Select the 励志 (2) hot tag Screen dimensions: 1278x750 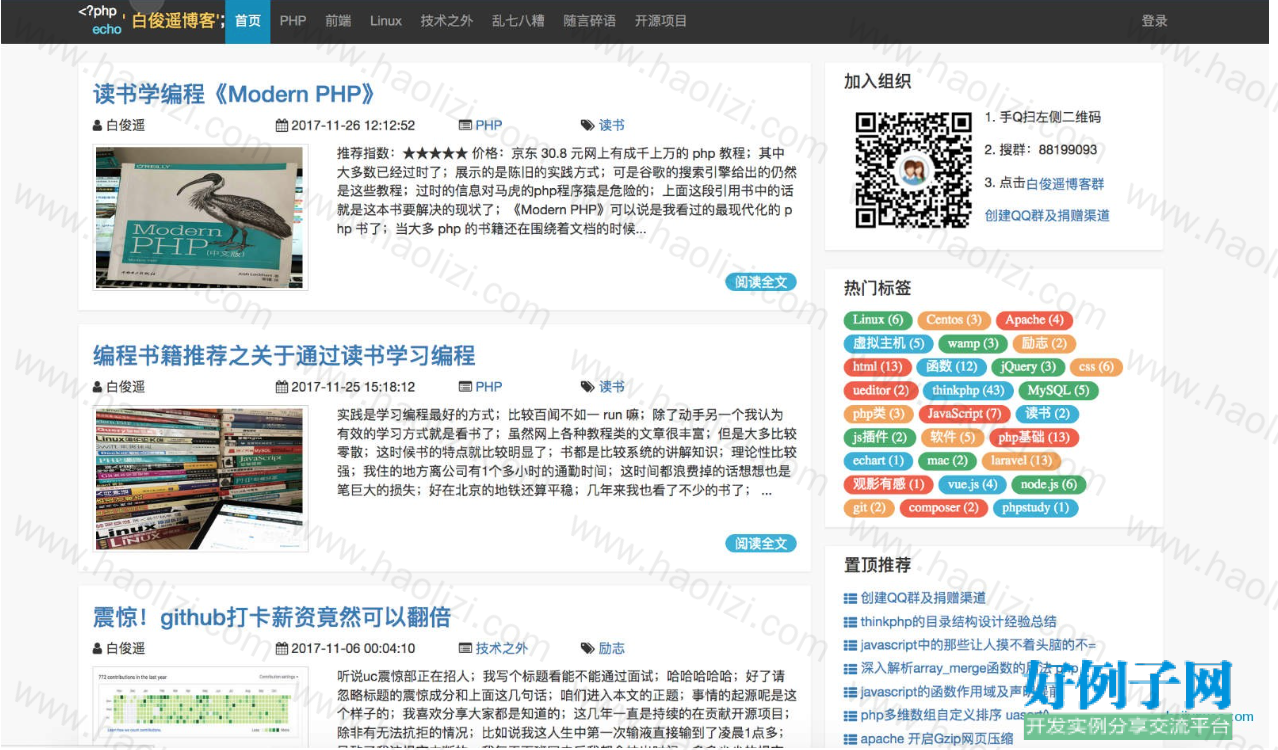click(x=1044, y=343)
